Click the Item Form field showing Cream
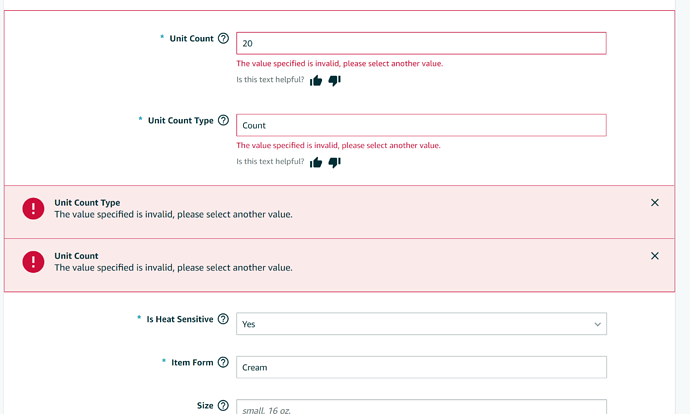690x414 pixels. click(x=421, y=367)
